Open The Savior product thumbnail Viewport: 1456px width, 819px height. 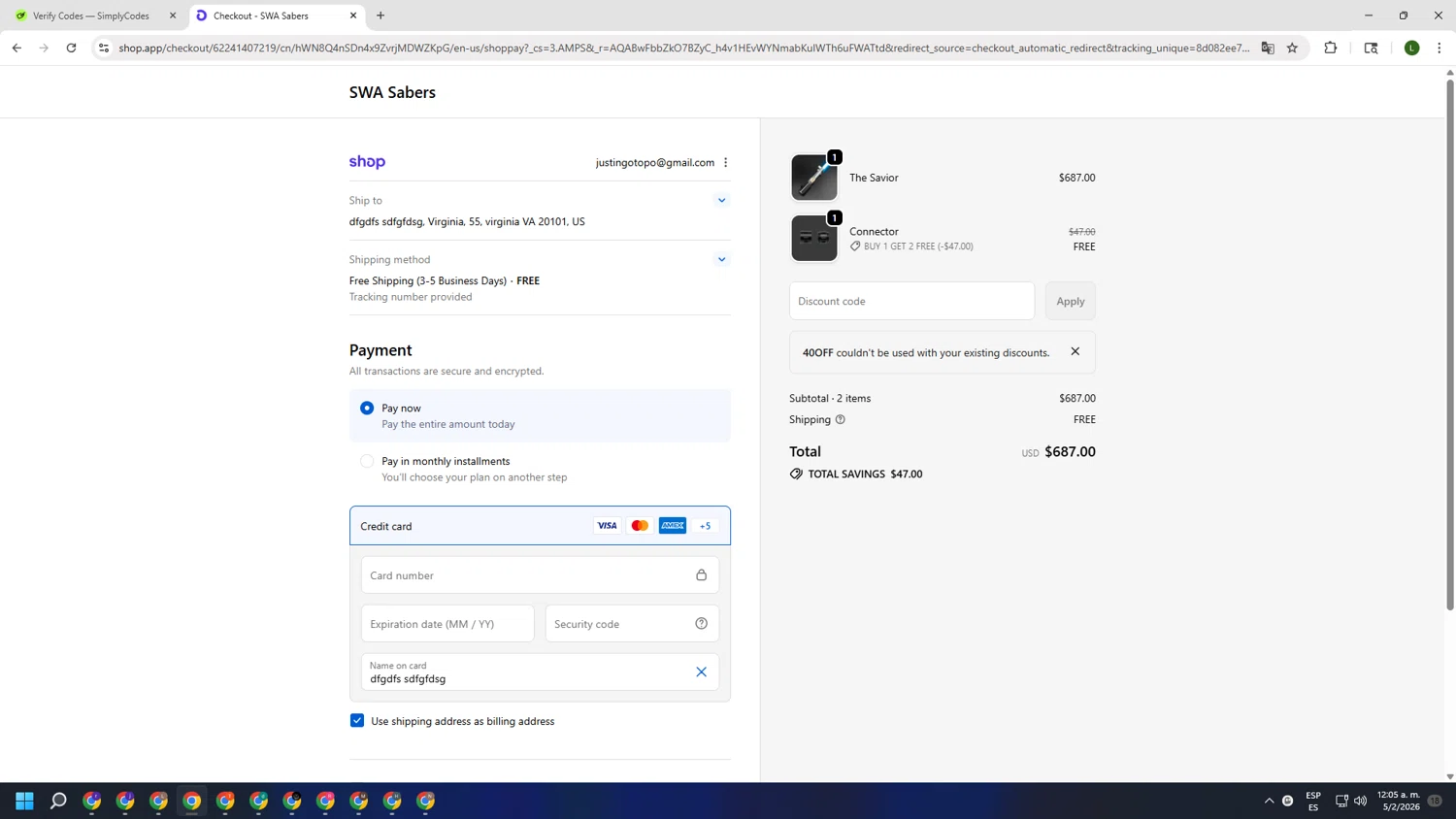(814, 178)
